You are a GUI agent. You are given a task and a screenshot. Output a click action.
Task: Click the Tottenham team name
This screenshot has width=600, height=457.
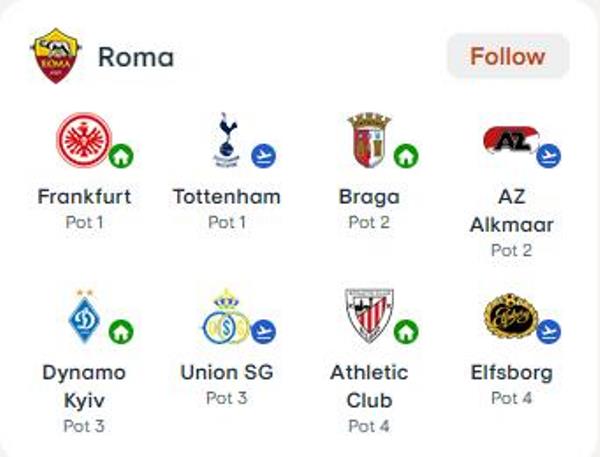(227, 197)
